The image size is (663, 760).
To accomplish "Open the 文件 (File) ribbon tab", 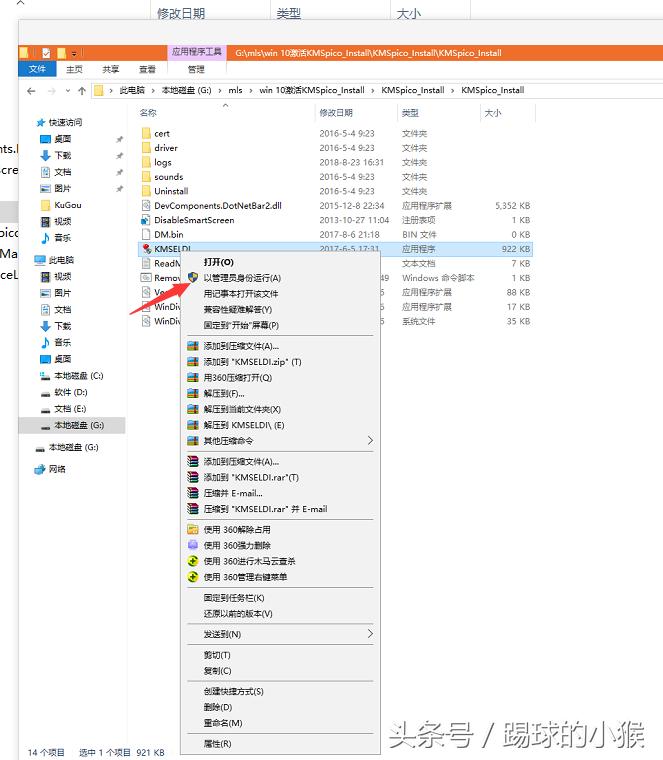I will click(x=37, y=69).
